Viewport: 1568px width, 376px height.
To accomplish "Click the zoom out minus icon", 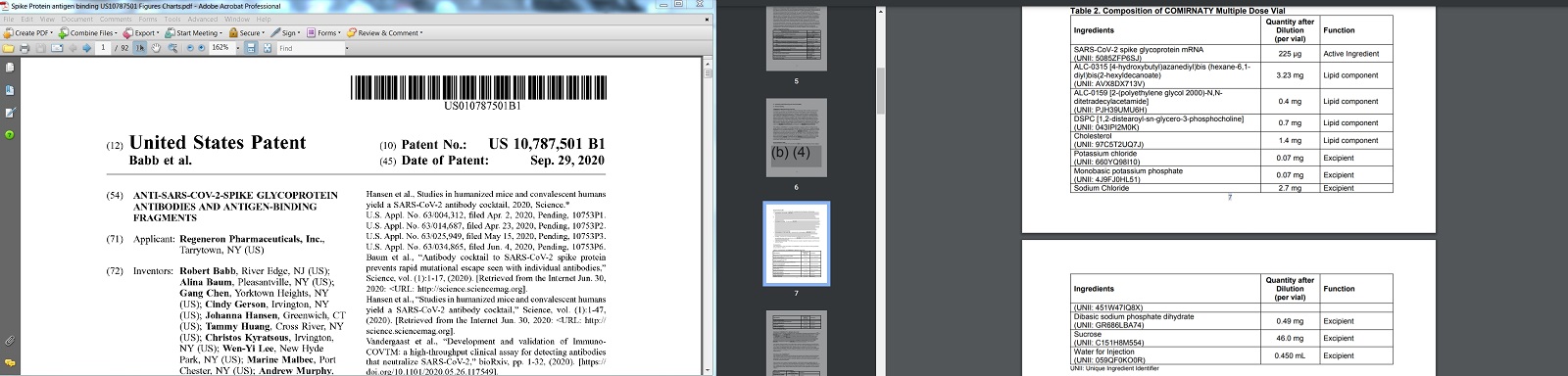I will coord(190,47).
